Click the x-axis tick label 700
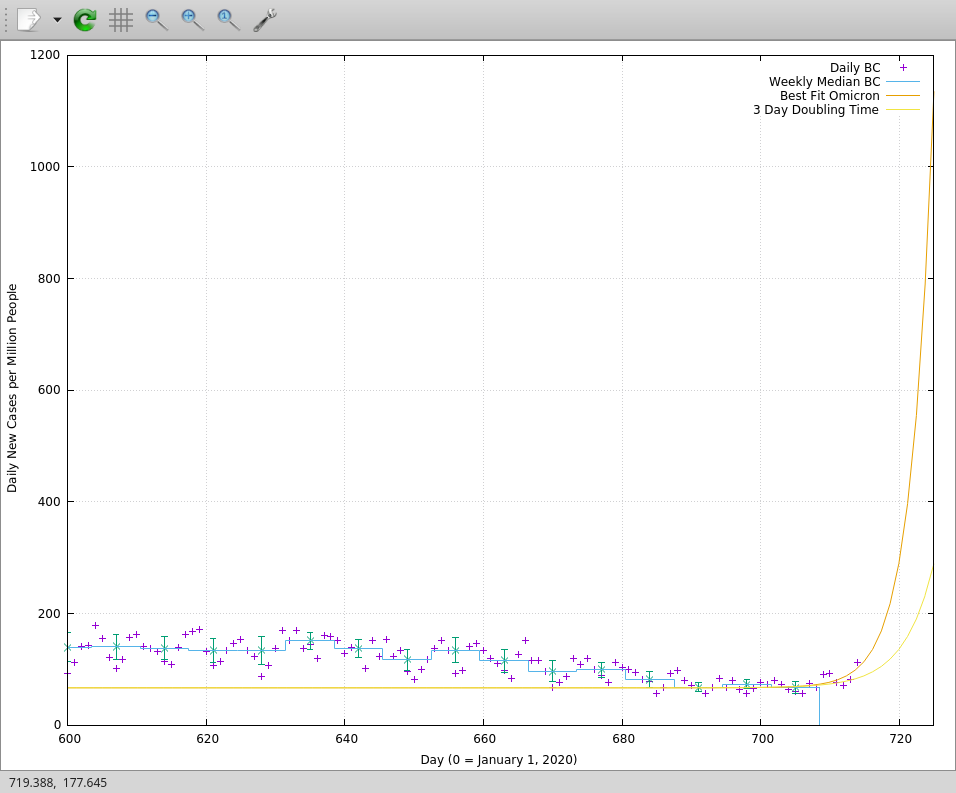Viewport: 956px width, 793px height. click(x=762, y=739)
